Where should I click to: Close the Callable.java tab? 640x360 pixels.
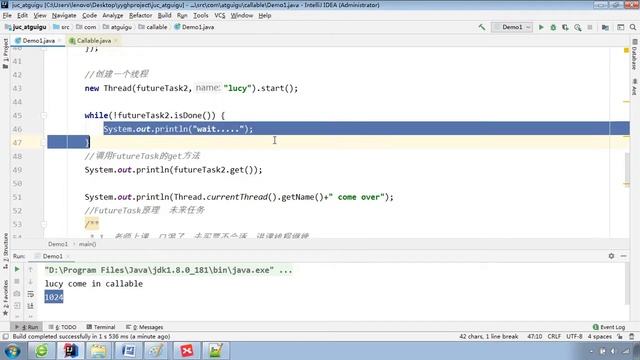pos(116,40)
